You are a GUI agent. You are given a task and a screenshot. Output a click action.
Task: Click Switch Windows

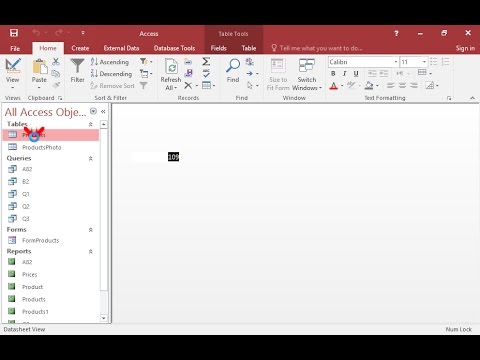coord(307,74)
